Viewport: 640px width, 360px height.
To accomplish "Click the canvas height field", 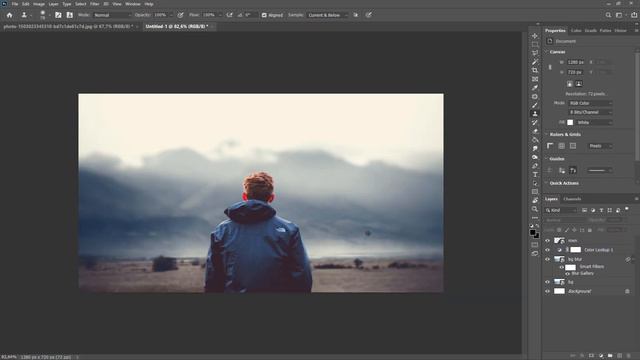I will 576,72.
